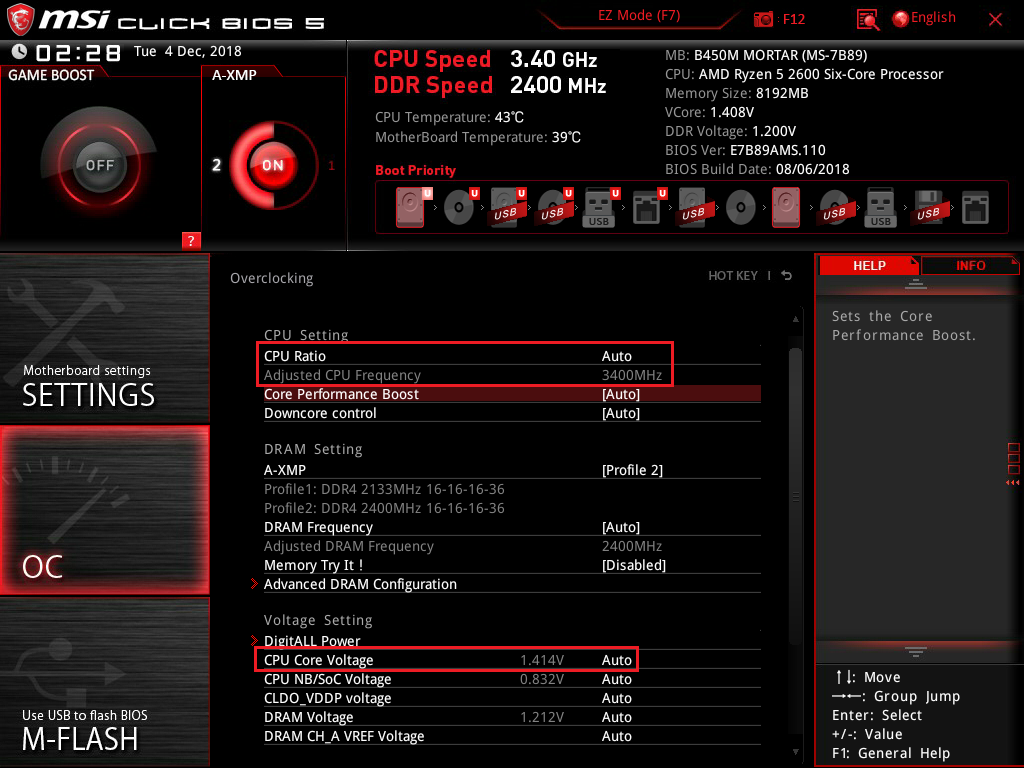Click the CLDO_VDDP voltage Auto field
The image size is (1024, 768).
coord(616,697)
